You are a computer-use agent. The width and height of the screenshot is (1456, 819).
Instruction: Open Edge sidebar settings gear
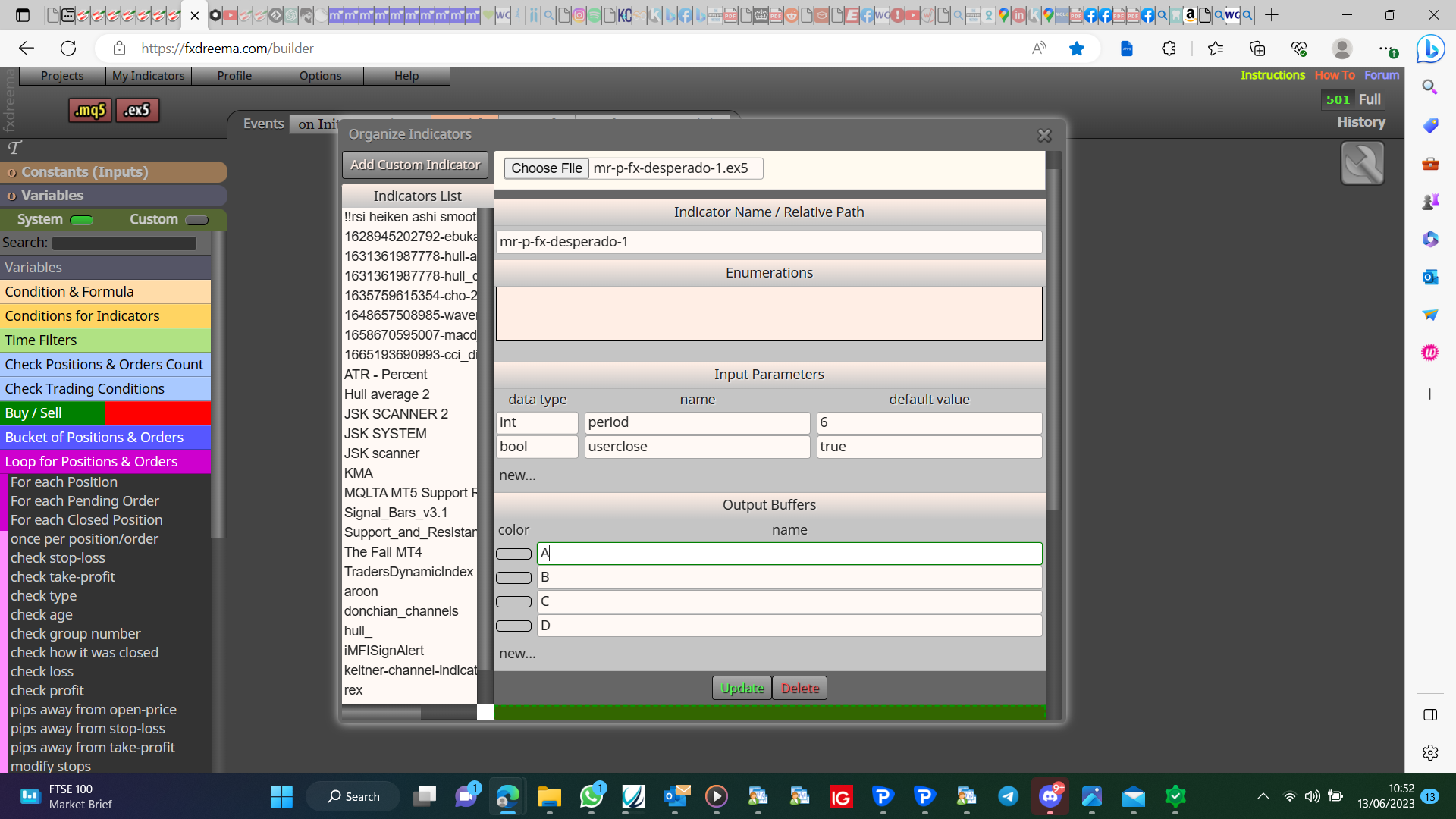coord(1430,752)
